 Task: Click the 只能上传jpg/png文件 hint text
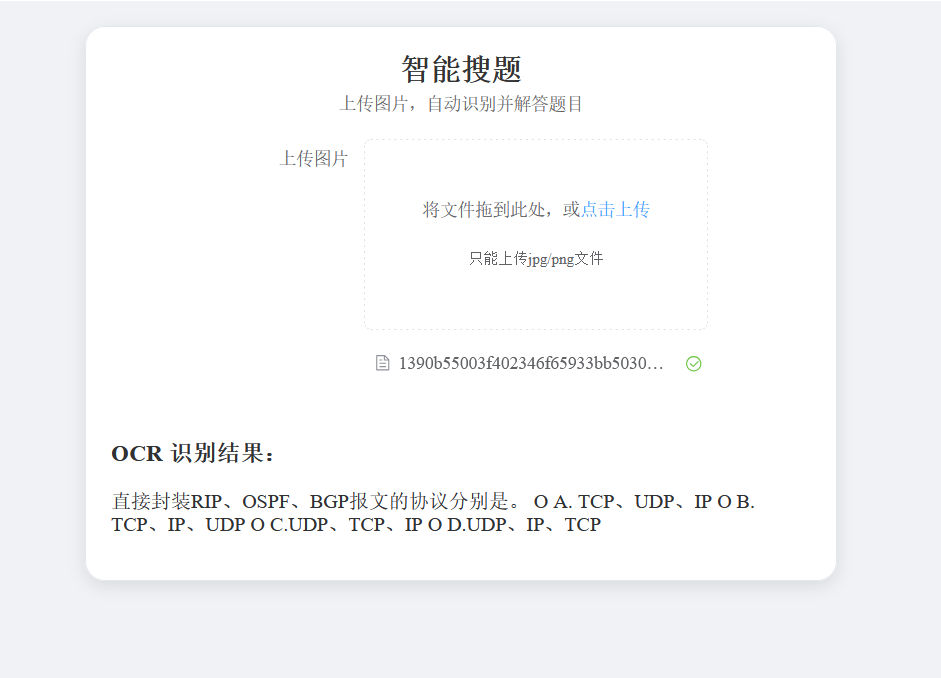[536, 258]
